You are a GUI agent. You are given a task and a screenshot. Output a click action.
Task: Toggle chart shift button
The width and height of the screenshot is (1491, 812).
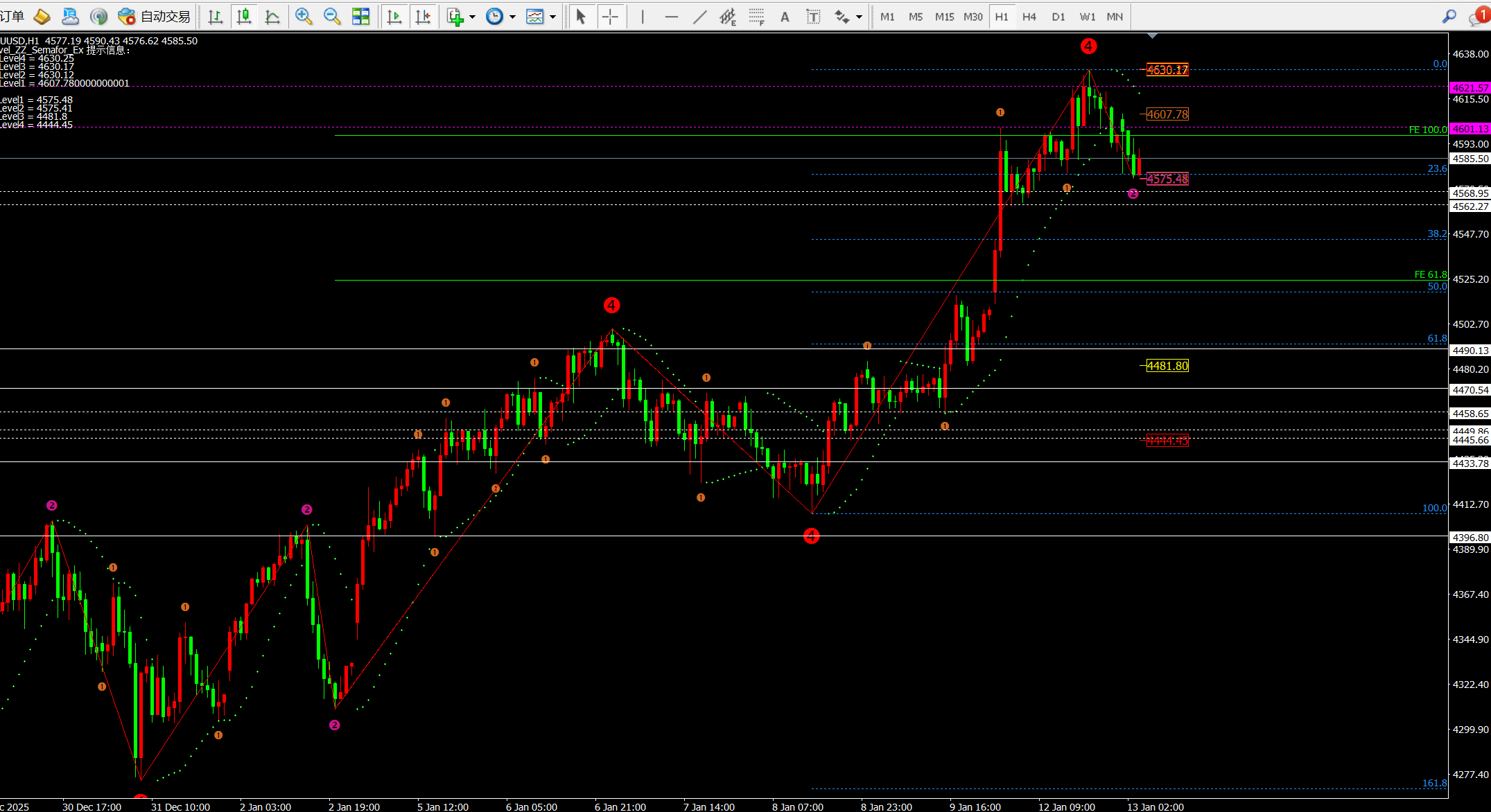423,17
